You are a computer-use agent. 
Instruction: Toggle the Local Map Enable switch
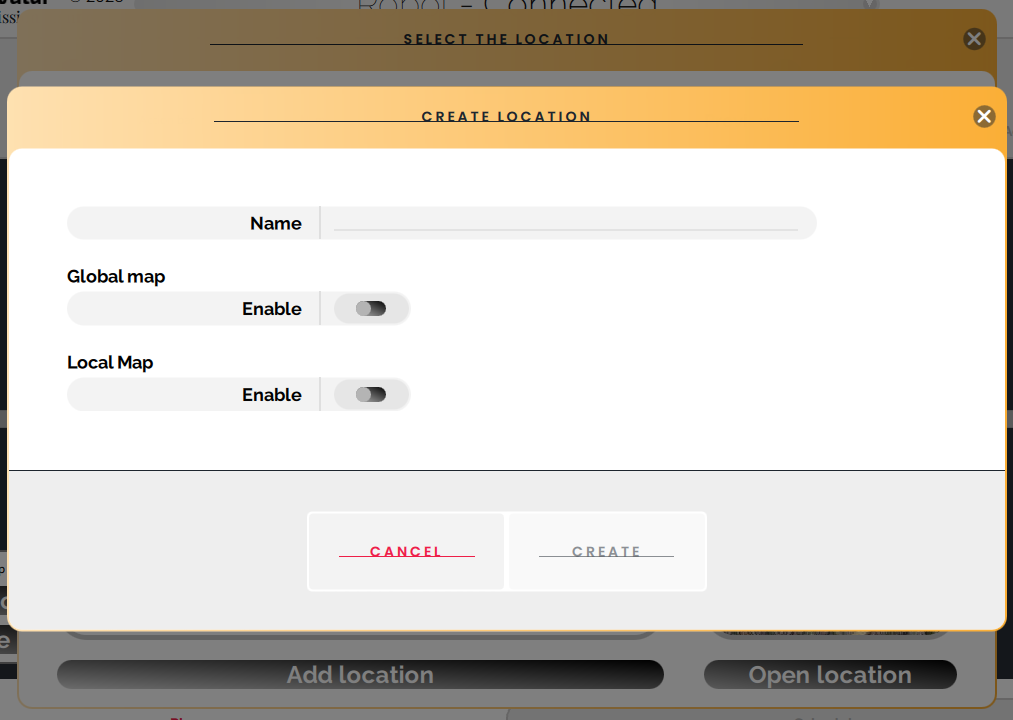point(371,394)
